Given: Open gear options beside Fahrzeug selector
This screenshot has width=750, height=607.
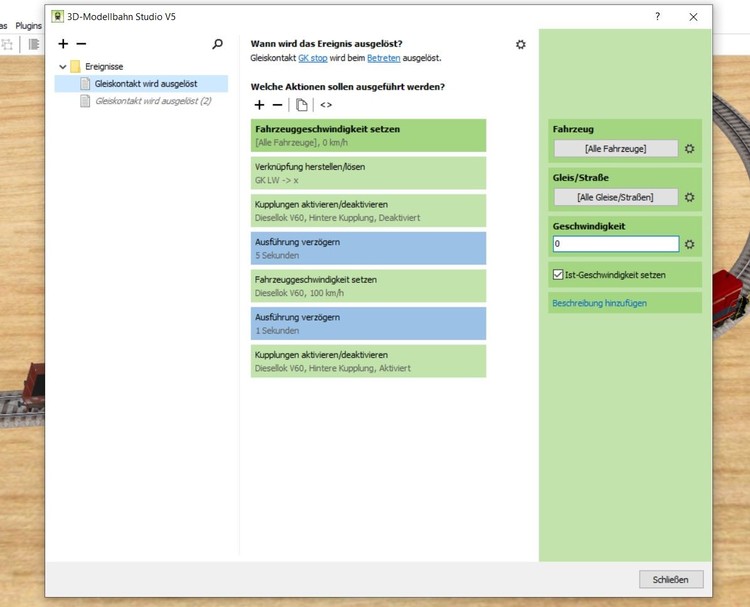Looking at the screenshot, I should [x=689, y=149].
